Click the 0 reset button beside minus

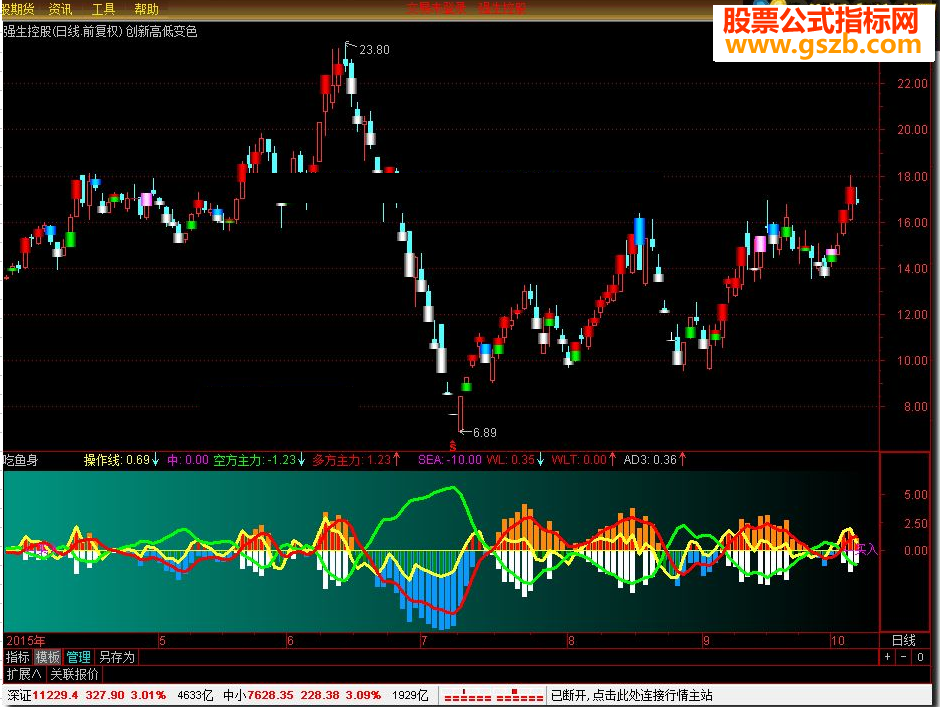(921, 657)
